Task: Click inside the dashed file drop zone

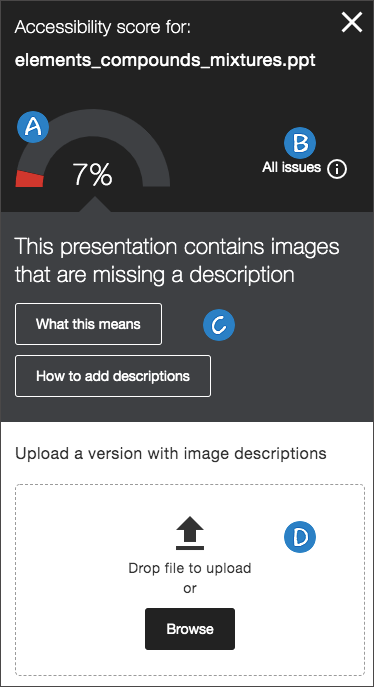Action: [x=190, y=580]
